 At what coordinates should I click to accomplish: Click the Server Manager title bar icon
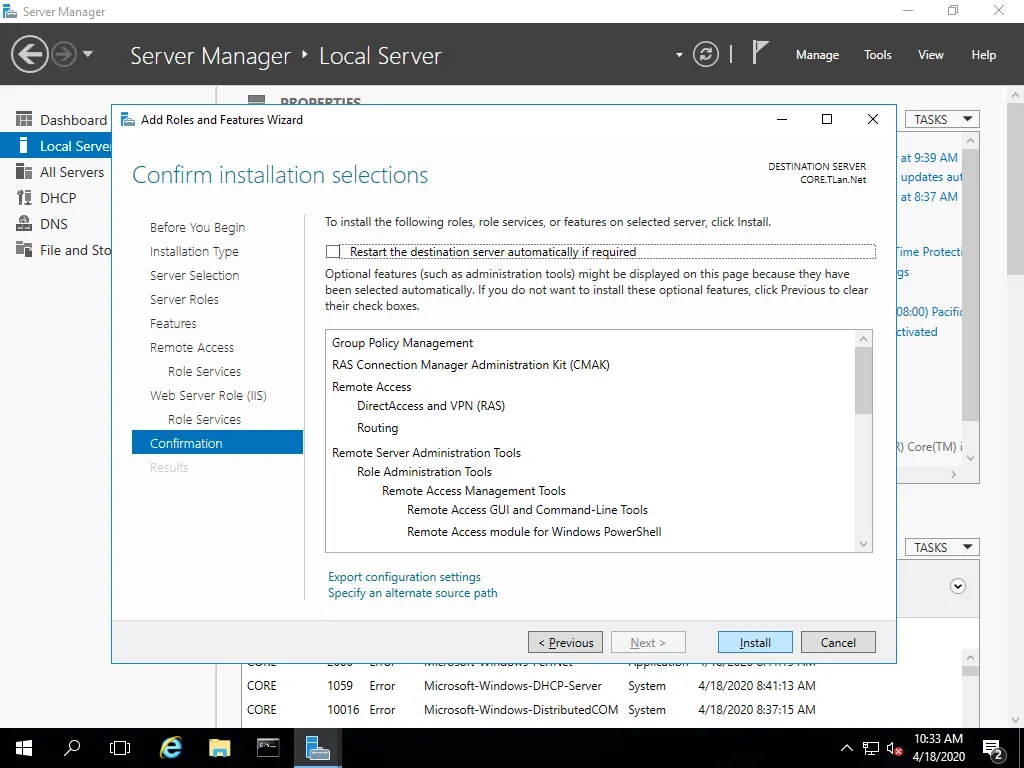click(10, 11)
